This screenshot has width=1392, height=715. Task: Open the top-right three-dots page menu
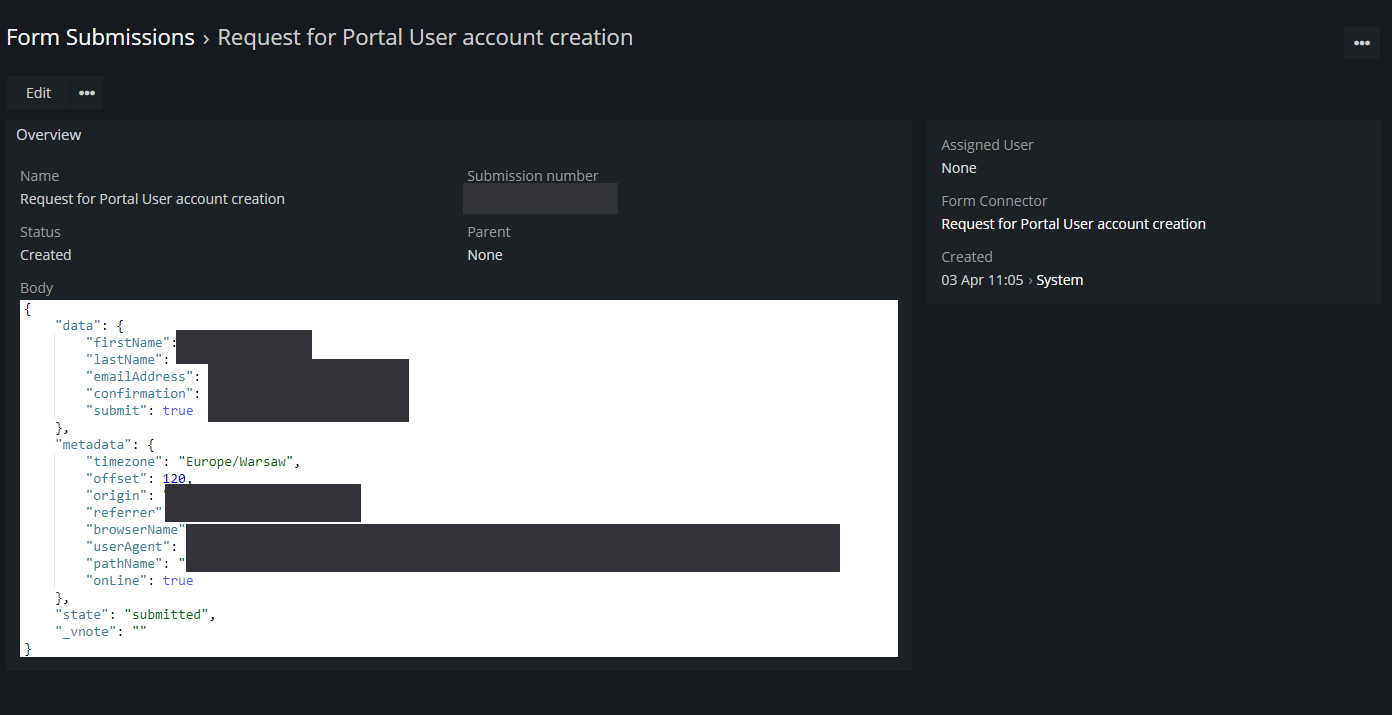click(x=1361, y=43)
